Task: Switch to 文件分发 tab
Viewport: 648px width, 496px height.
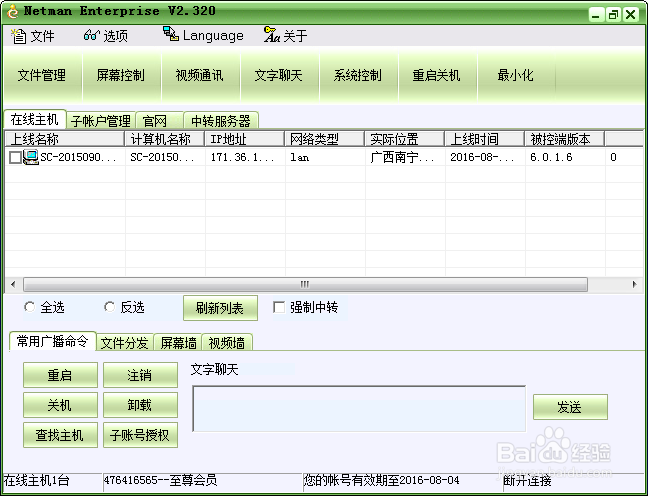Action: pos(125,343)
